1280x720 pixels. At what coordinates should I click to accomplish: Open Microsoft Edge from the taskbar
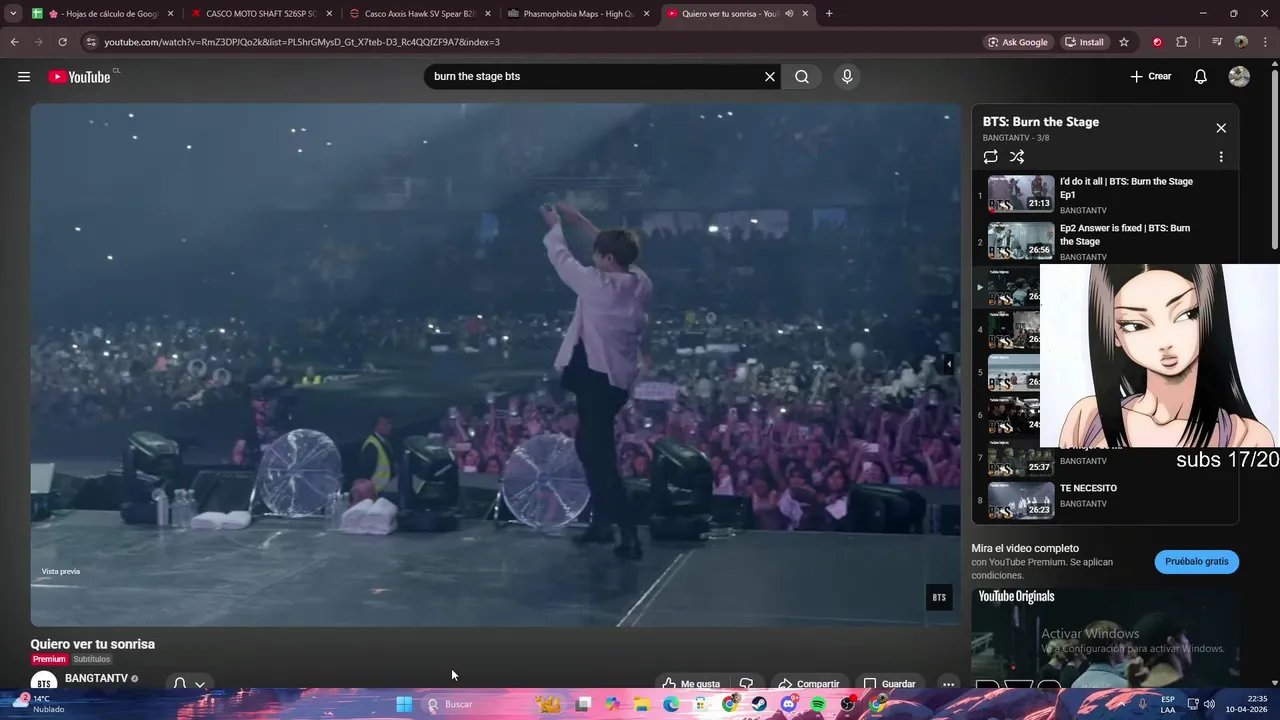671,704
